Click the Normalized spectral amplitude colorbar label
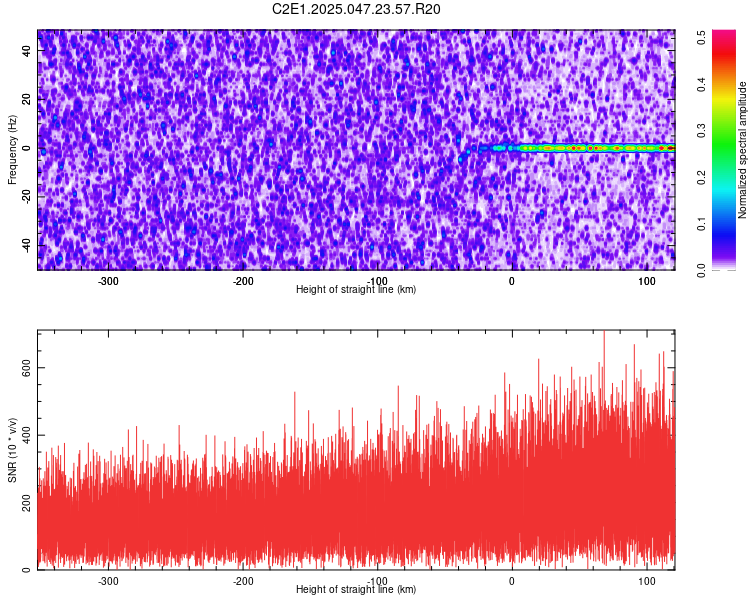This screenshot has height=600, width=750. 742,150
